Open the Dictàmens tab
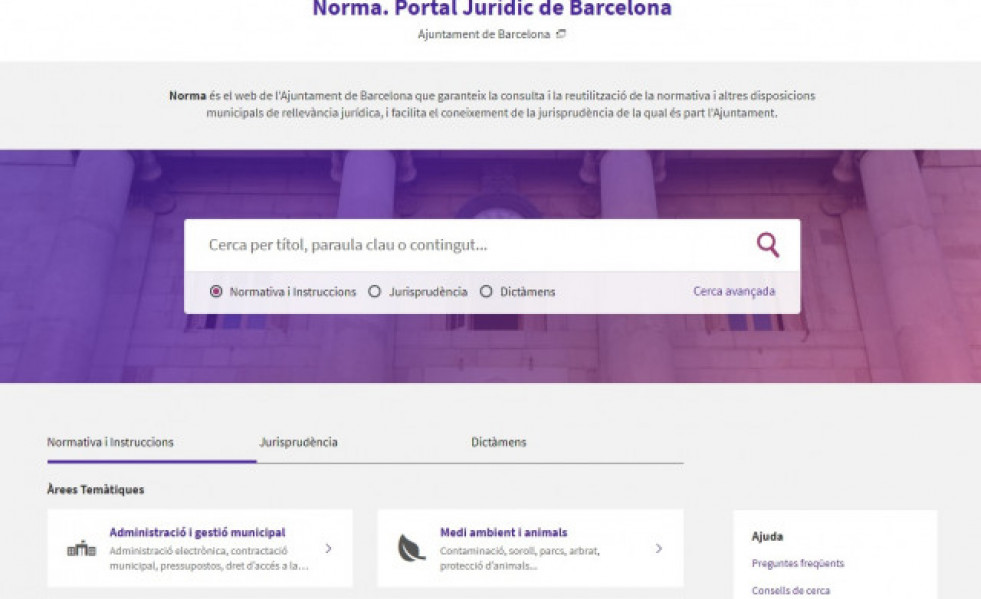Viewport: 981px width, 599px height. (x=498, y=442)
